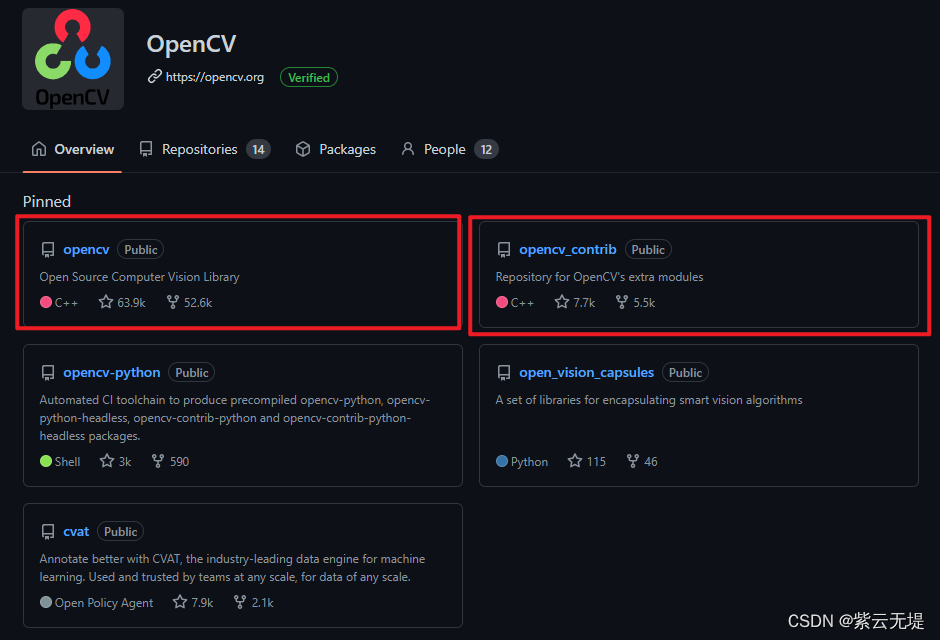The image size is (940, 640).
Task: Click the Repositories count badge 14
Action: click(258, 149)
